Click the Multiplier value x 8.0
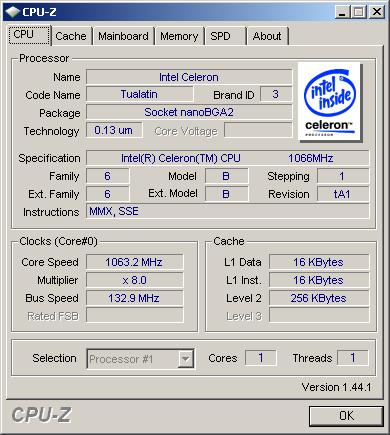390x435 pixels. [135, 280]
